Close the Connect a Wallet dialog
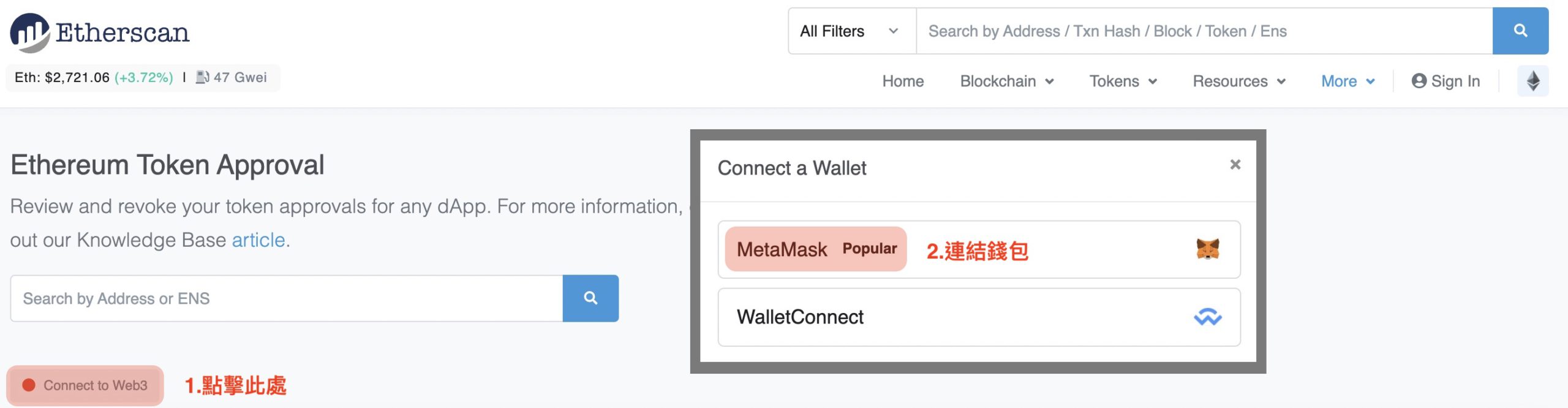Viewport: 1568px width, 408px height. point(1235,164)
